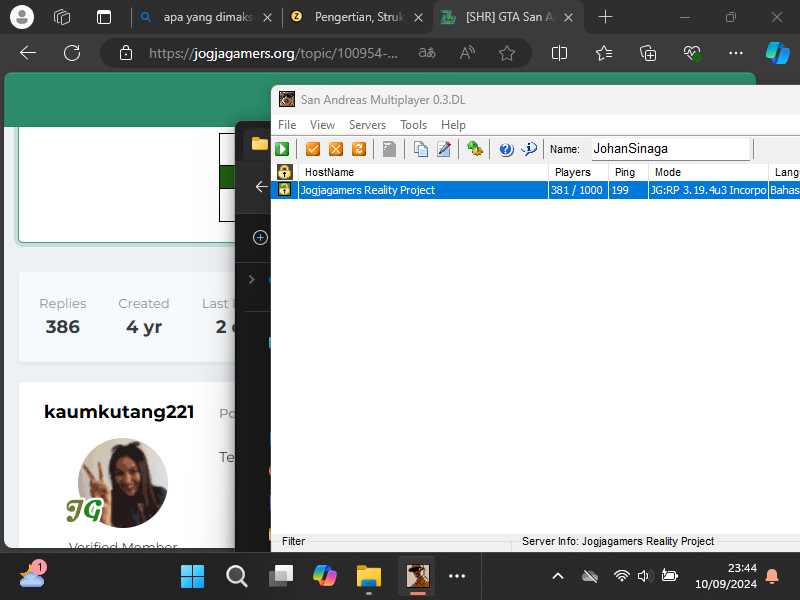The width and height of the screenshot is (800, 600).
Task: Open the browser Settings and more menu
Action: pos(736,53)
